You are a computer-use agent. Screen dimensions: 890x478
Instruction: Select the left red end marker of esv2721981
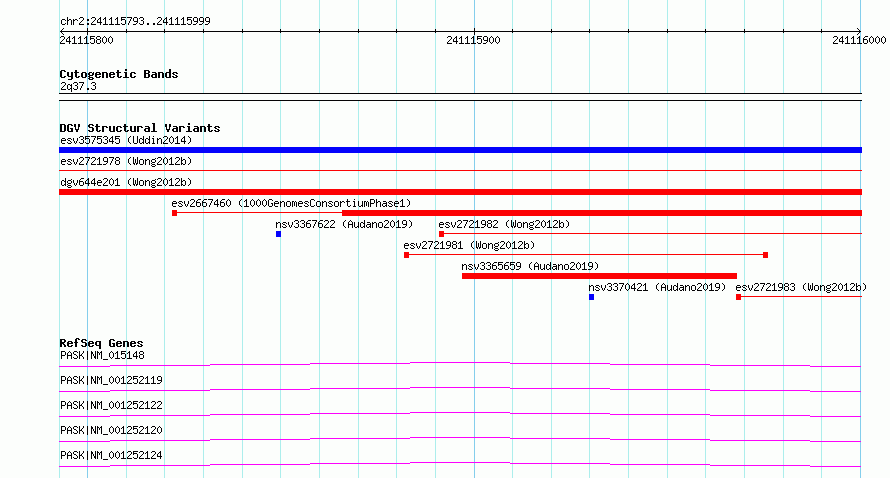pos(406,255)
